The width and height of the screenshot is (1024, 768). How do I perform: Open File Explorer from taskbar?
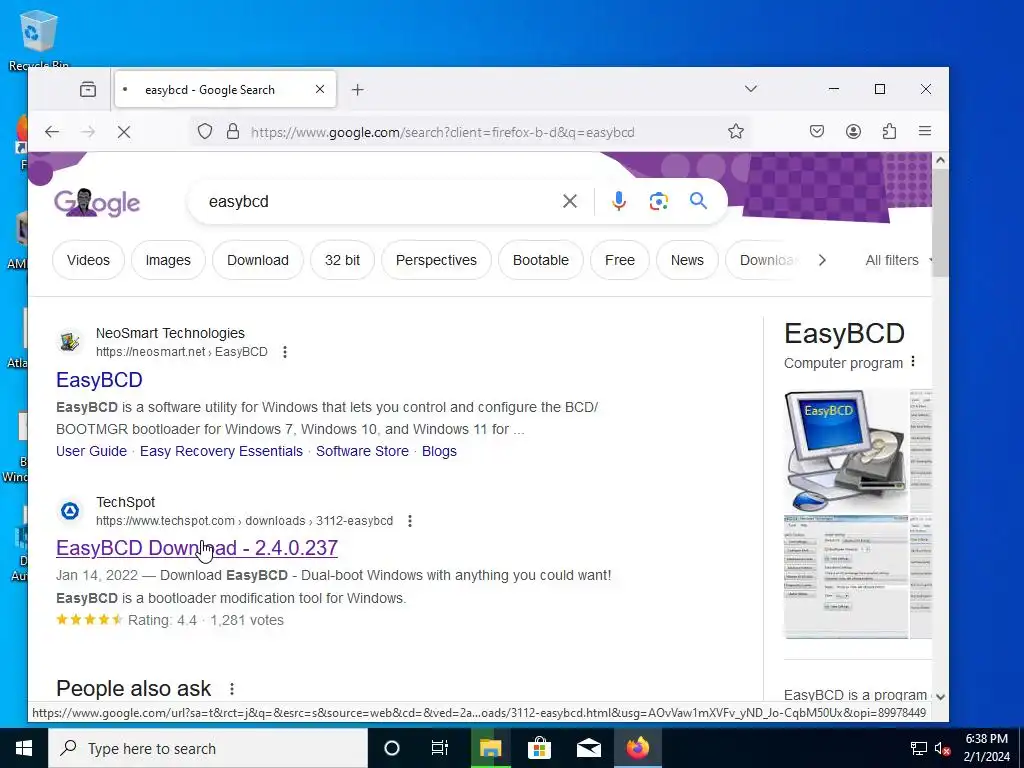[490, 748]
